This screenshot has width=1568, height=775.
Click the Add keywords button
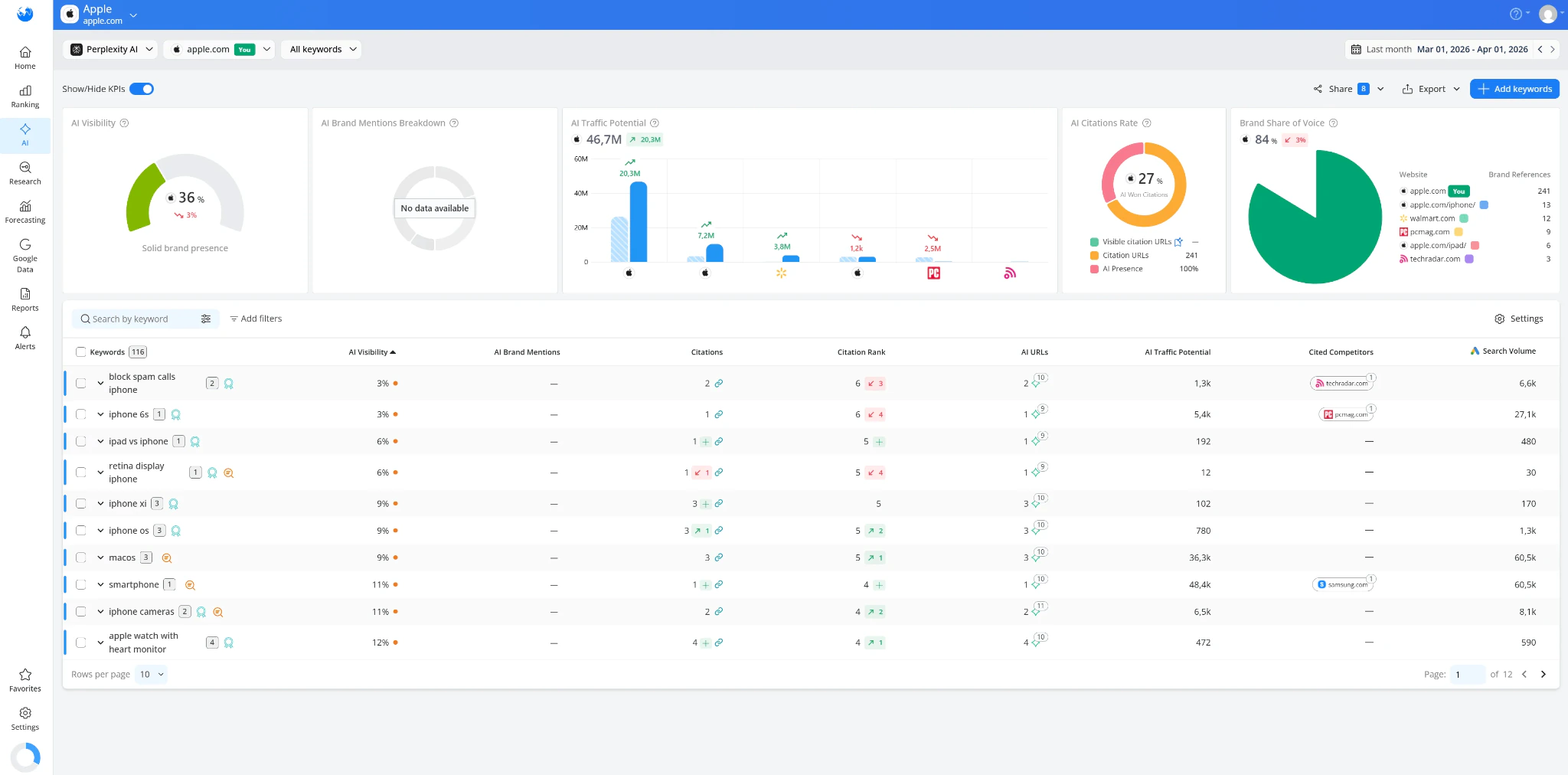pyautogui.click(x=1514, y=89)
